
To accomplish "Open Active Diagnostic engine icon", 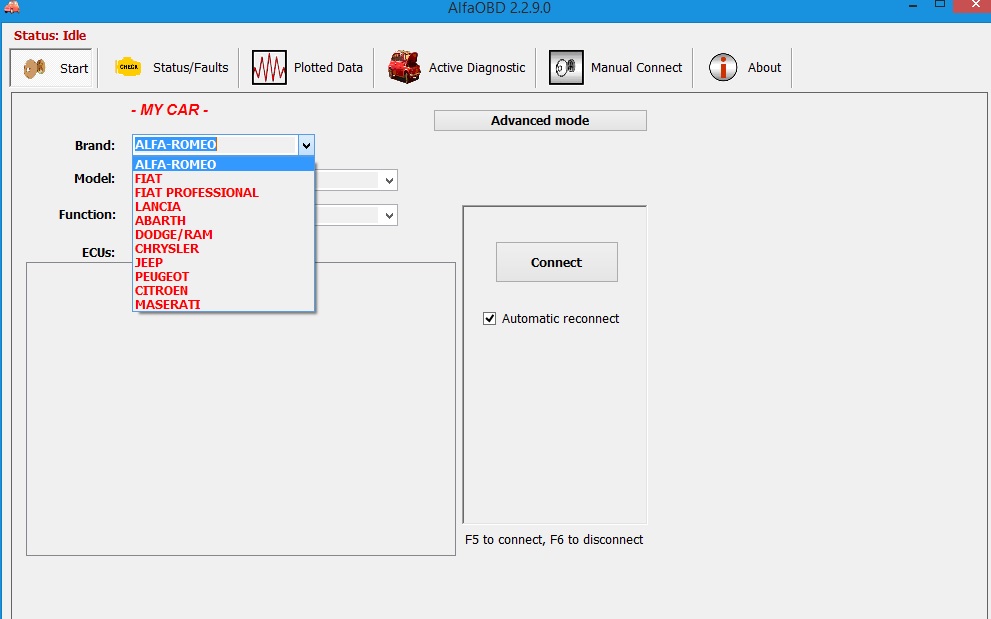I will click(x=404, y=67).
